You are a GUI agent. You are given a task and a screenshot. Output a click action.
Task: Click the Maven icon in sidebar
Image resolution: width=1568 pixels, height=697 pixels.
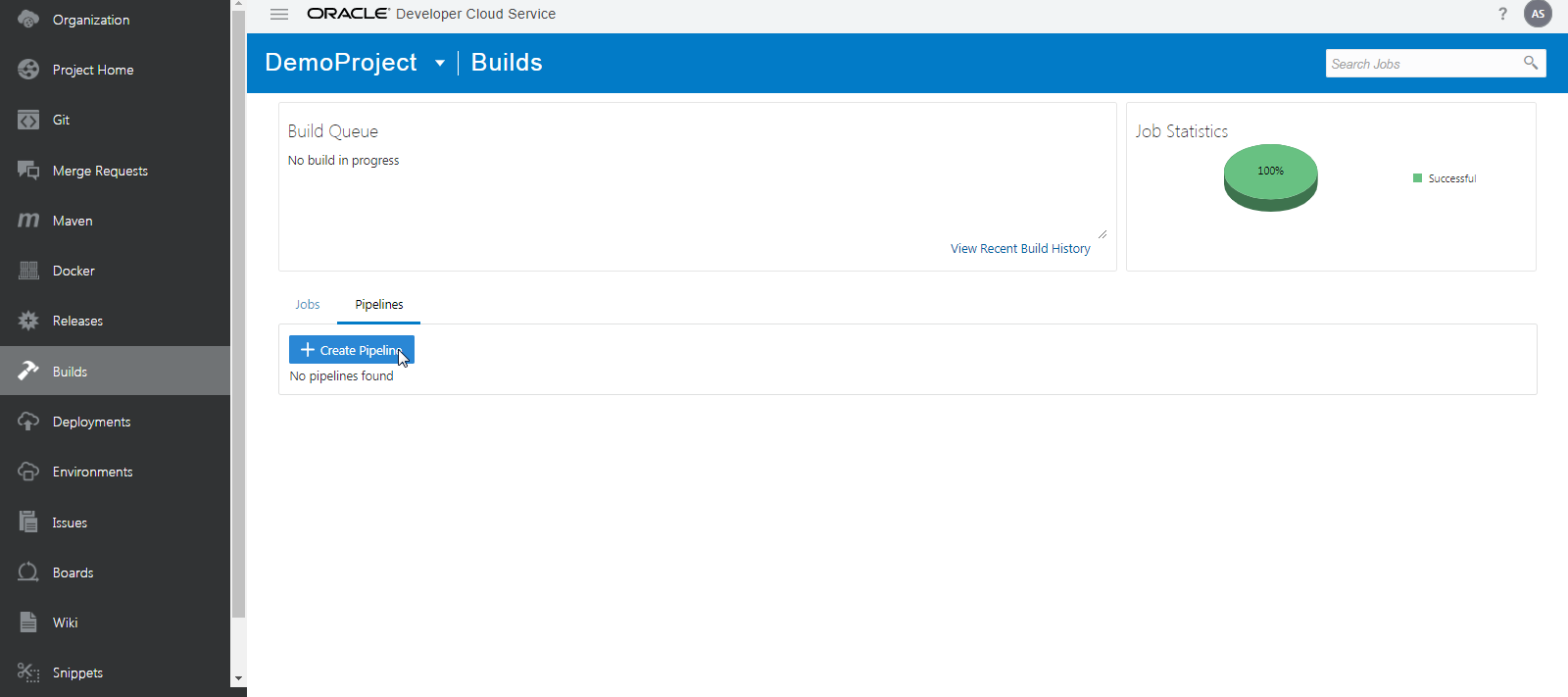(28, 221)
